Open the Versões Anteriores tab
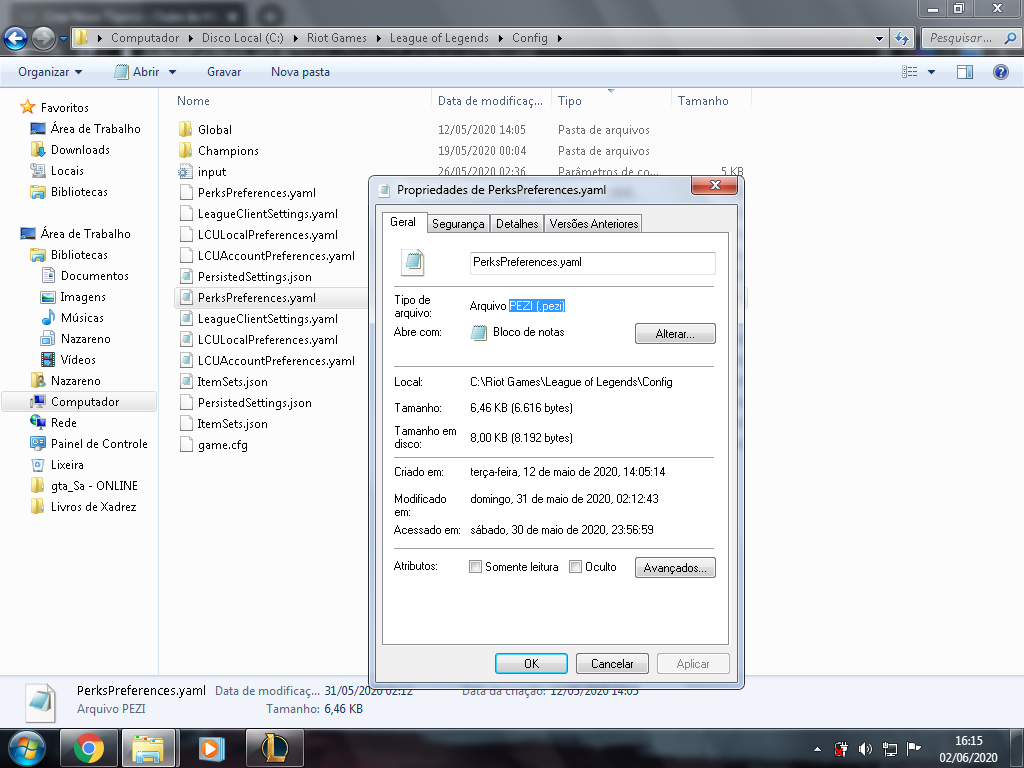The height and width of the screenshot is (768, 1024). tap(594, 224)
